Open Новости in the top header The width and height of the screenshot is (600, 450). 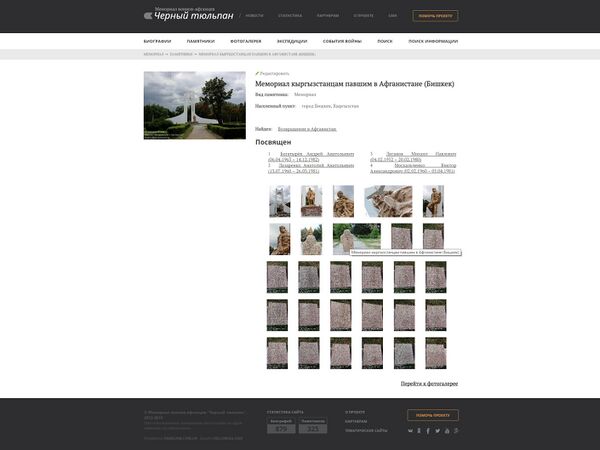(254, 16)
